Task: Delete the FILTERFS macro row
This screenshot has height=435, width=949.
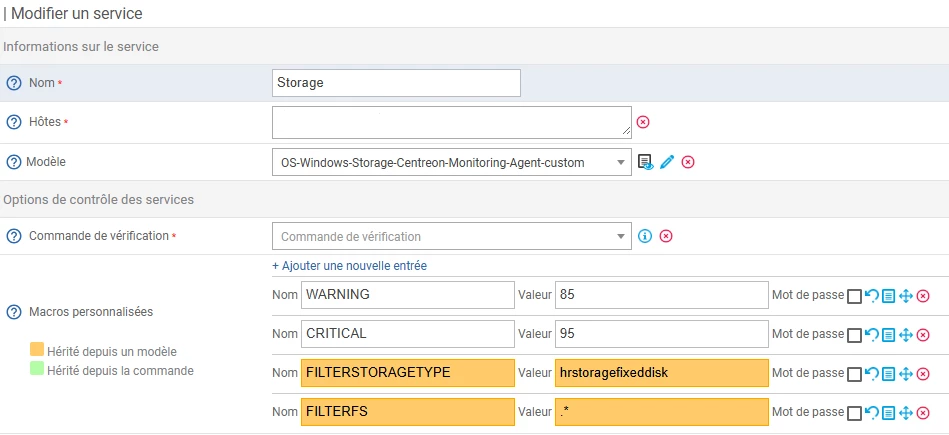Action: [923, 412]
